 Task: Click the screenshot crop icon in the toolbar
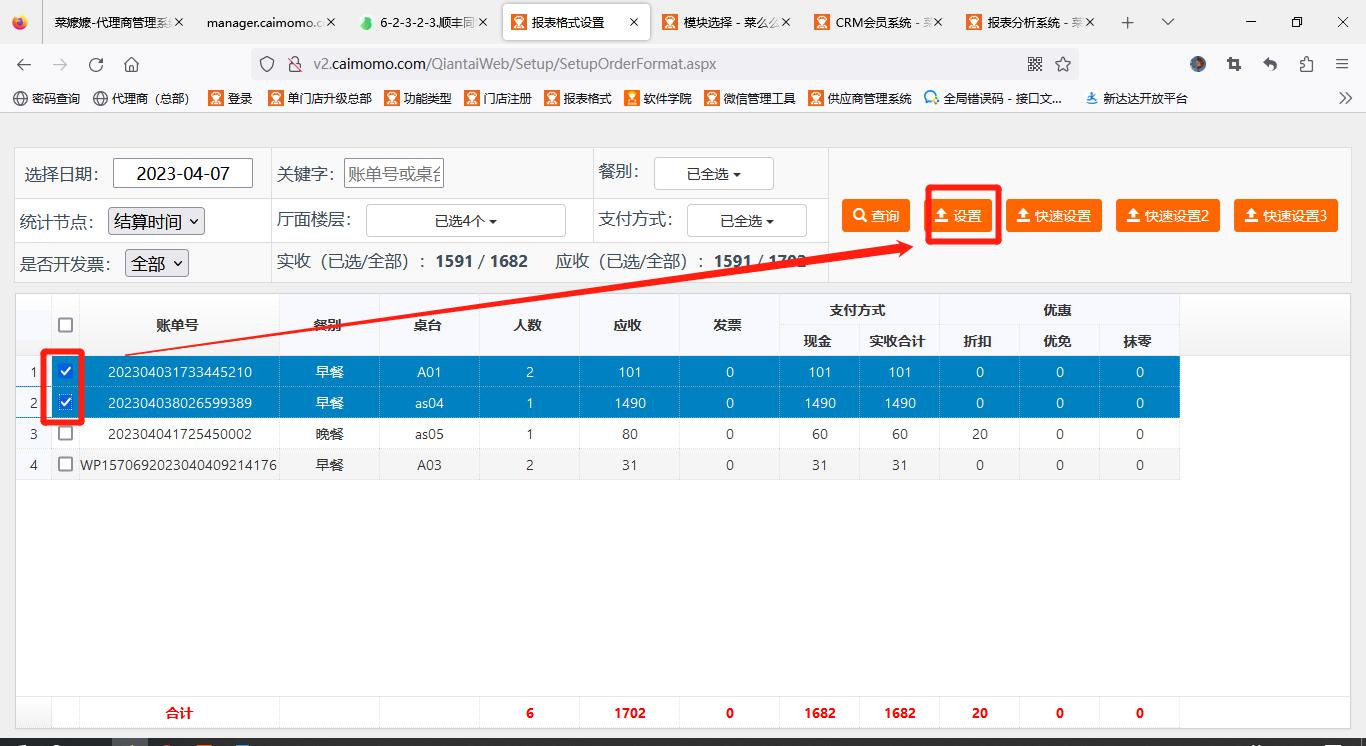[1234, 64]
